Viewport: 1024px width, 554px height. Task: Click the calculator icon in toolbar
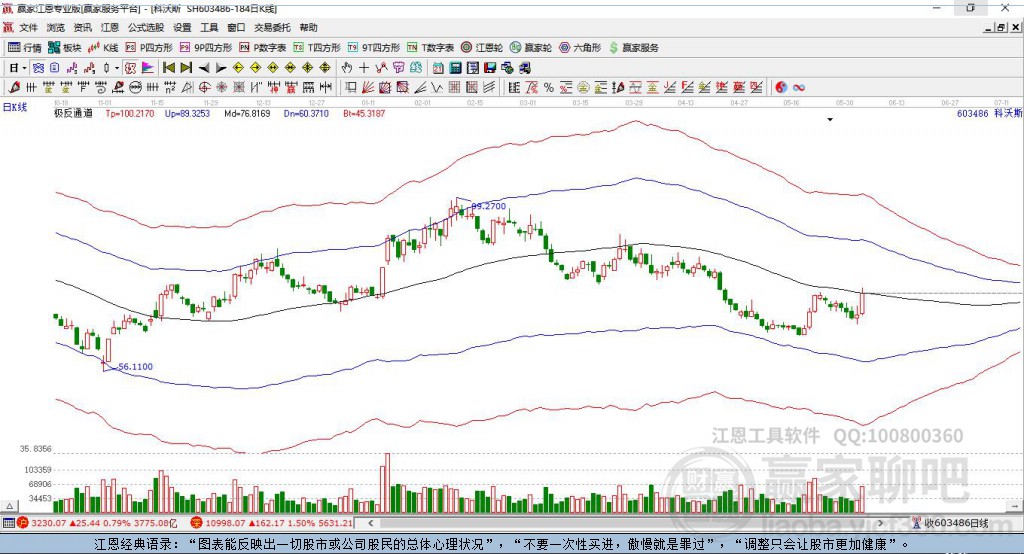tap(456, 67)
